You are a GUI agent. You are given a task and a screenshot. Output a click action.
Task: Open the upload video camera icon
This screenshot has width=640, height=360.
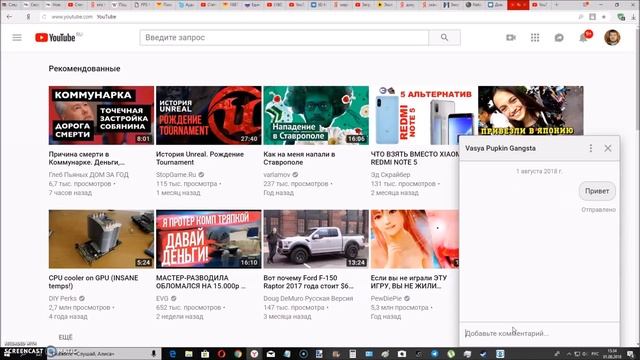click(x=511, y=38)
